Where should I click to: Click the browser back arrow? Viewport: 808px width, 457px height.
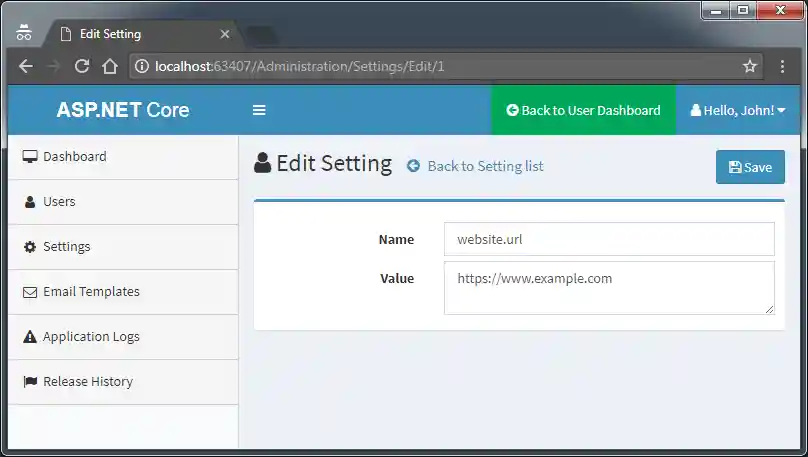tap(25, 66)
